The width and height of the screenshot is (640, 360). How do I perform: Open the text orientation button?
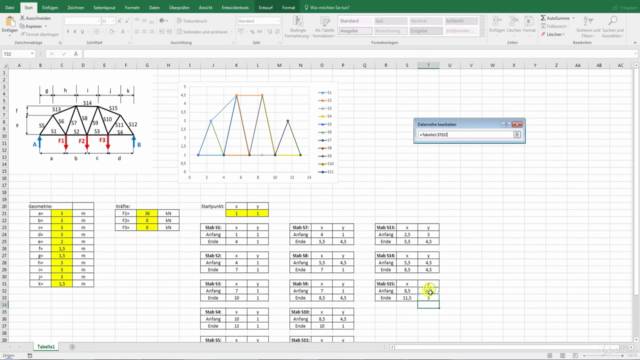[x=163, y=21]
